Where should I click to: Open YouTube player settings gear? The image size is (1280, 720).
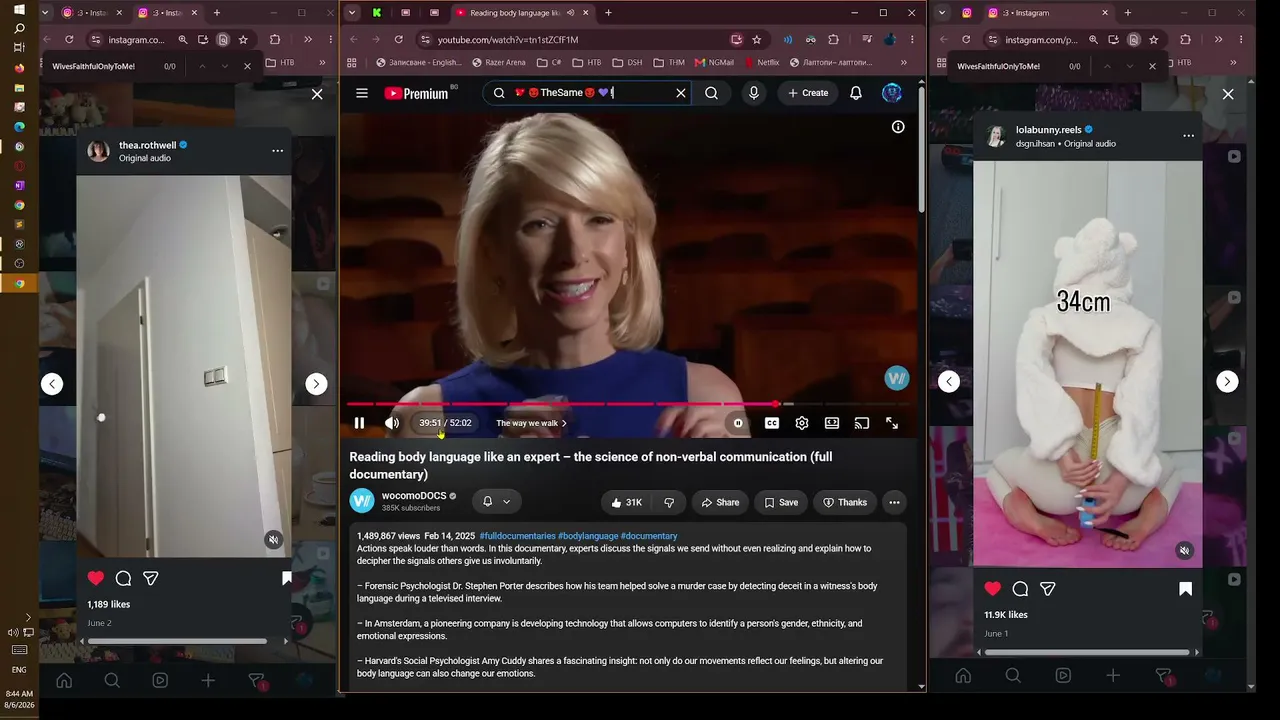[x=802, y=423]
